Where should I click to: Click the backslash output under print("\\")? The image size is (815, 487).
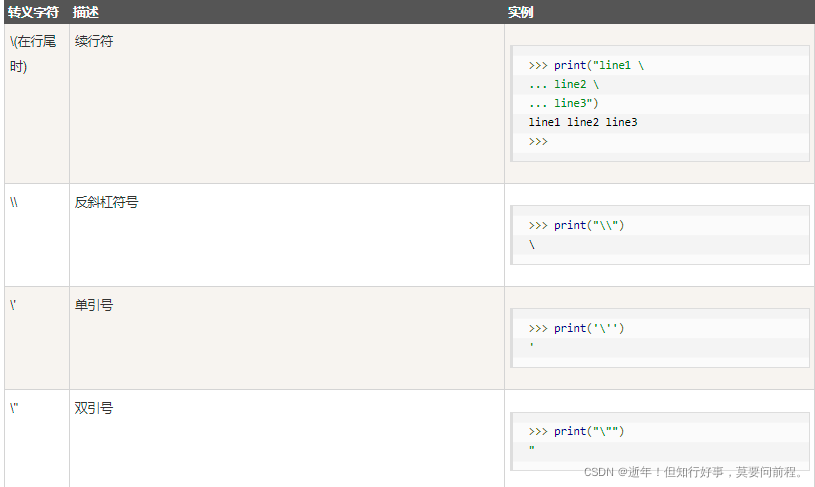click(532, 244)
